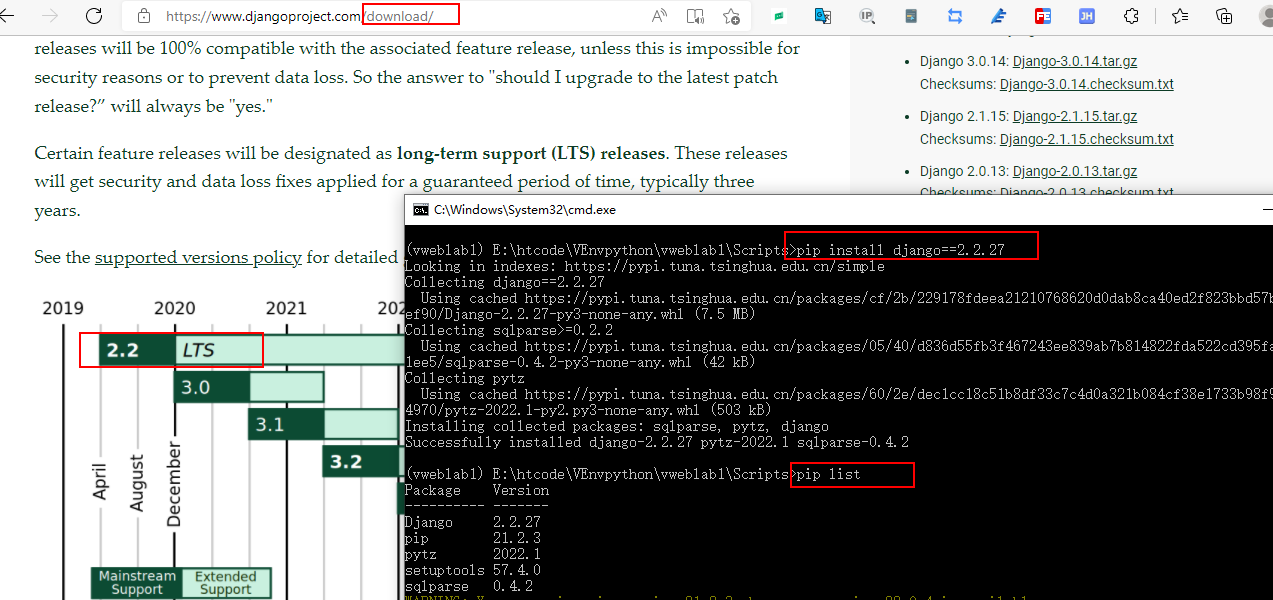This screenshot has height=600, width=1273.
Task: Open the green extension icon in toolbar
Action: [778, 16]
